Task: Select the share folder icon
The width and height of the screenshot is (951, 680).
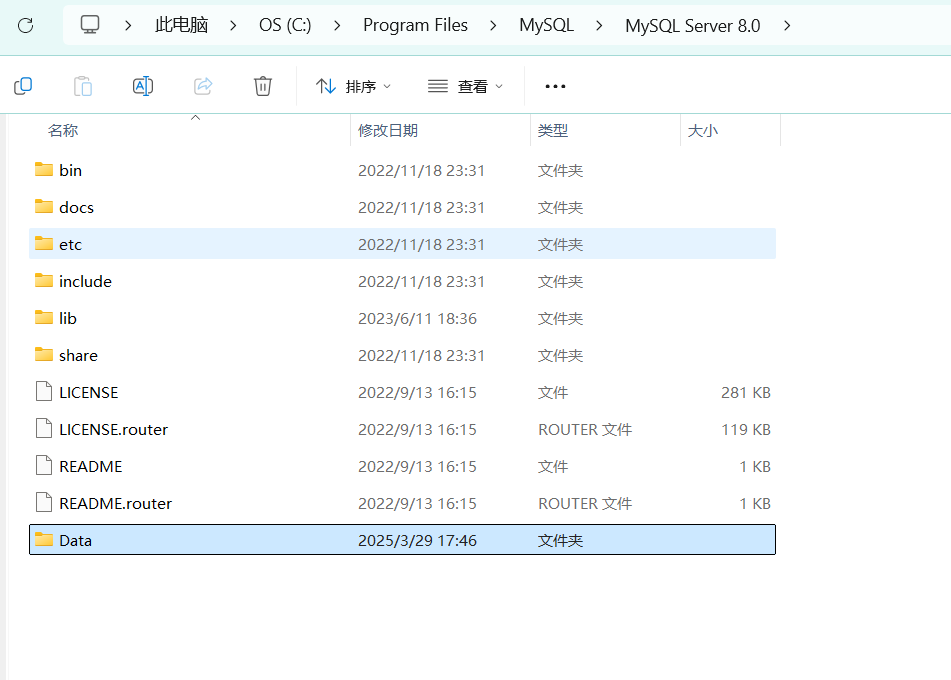Action: (44, 354)
